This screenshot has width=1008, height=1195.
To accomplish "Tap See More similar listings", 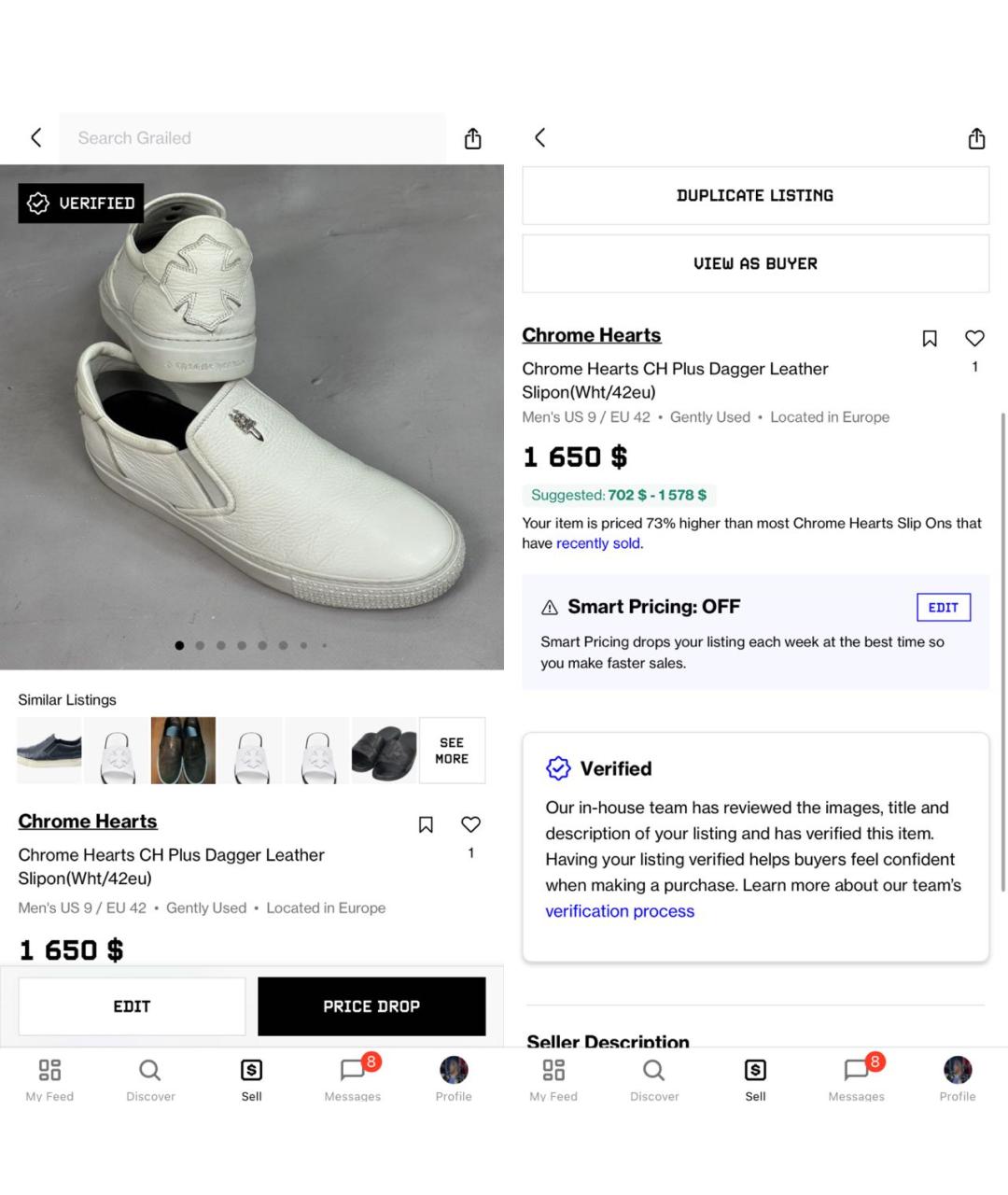I will coord(452,751).
